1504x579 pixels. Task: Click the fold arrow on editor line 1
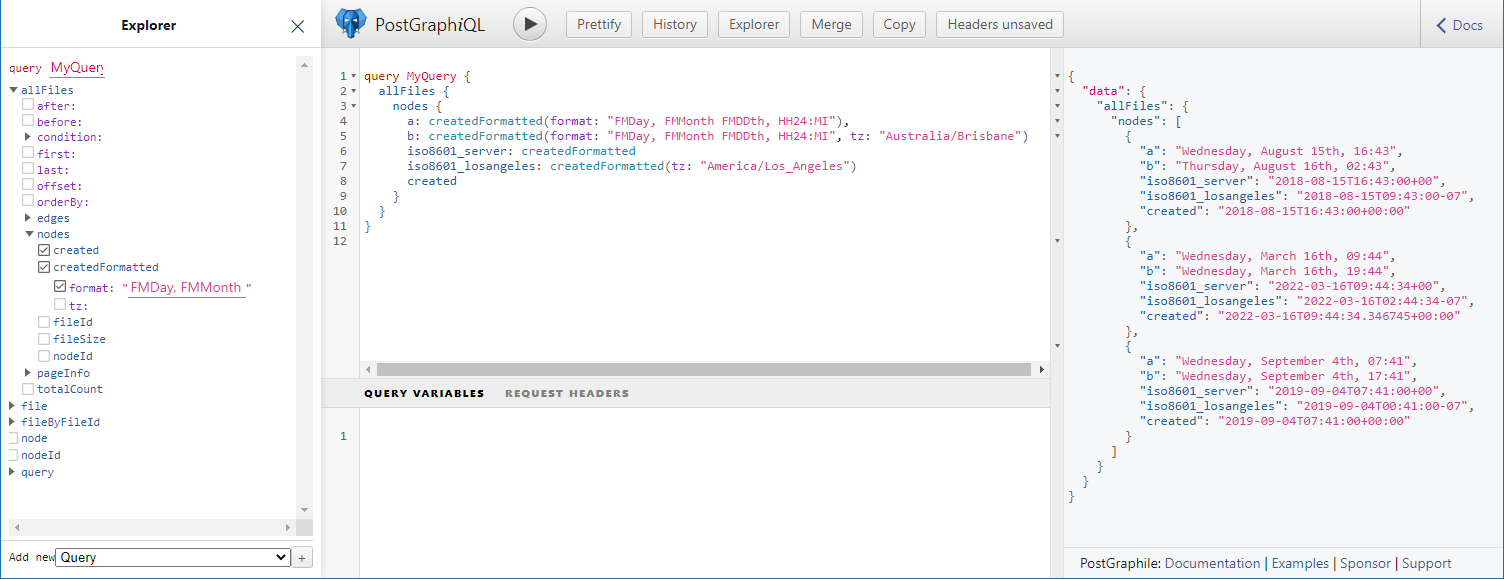[x=354, y=76]
